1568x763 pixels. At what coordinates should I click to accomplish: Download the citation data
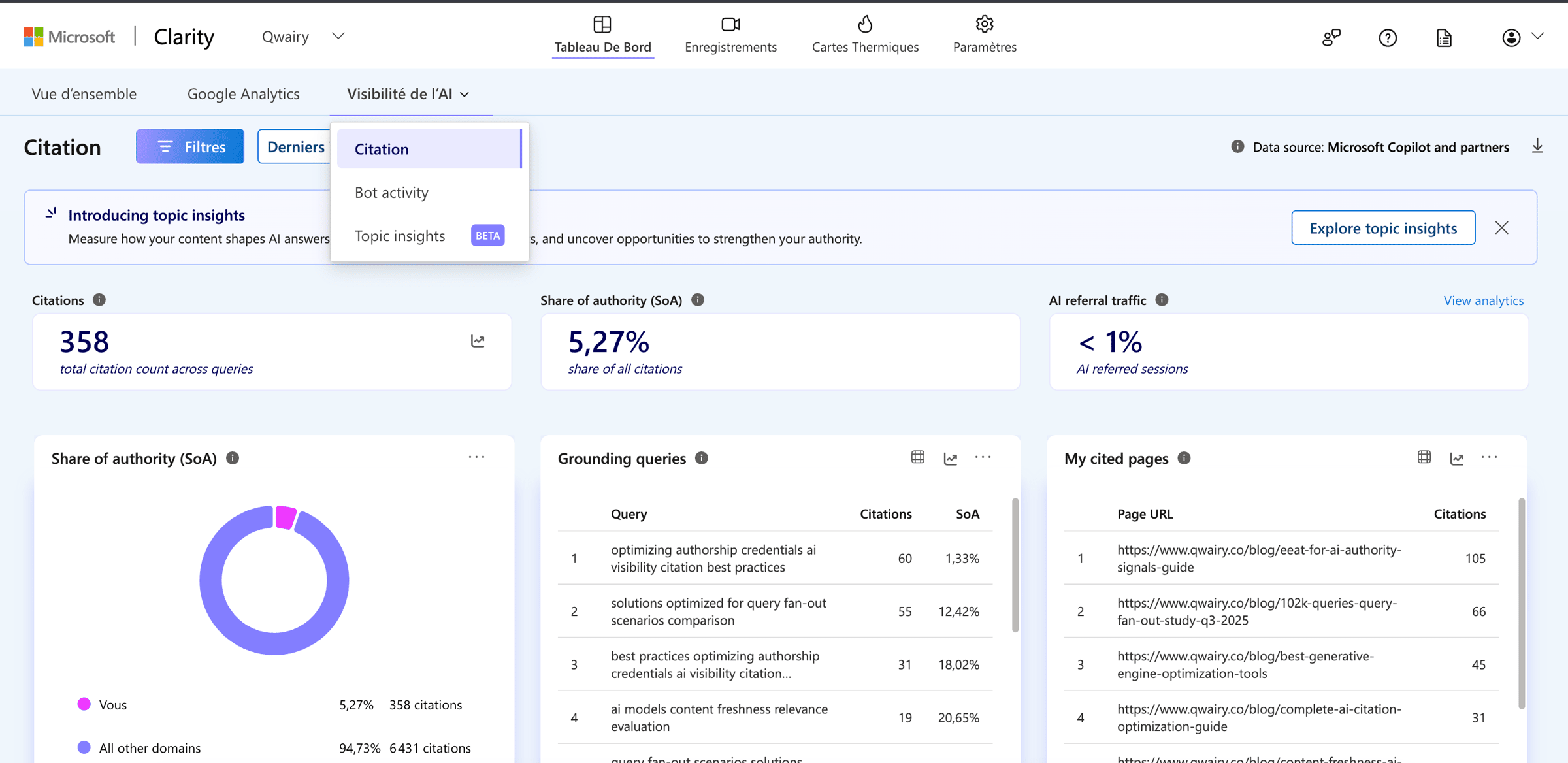point(1537,146)
